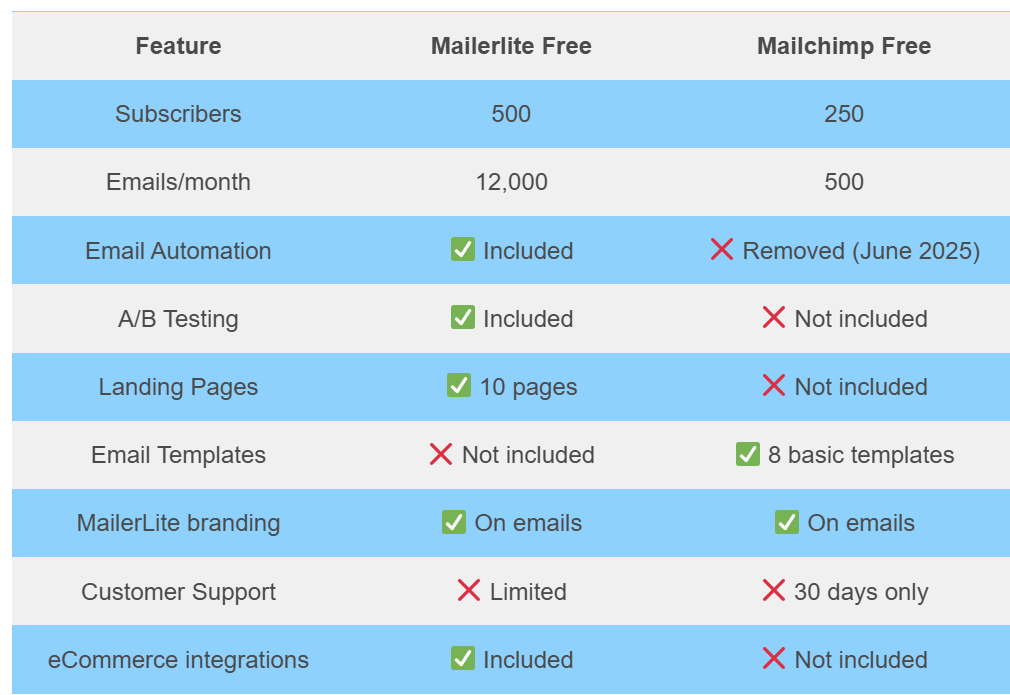Screen dimensions: 1010x695
Task: Click Mailchimp red X in Landing Pages row
Action: pos(774,386)
